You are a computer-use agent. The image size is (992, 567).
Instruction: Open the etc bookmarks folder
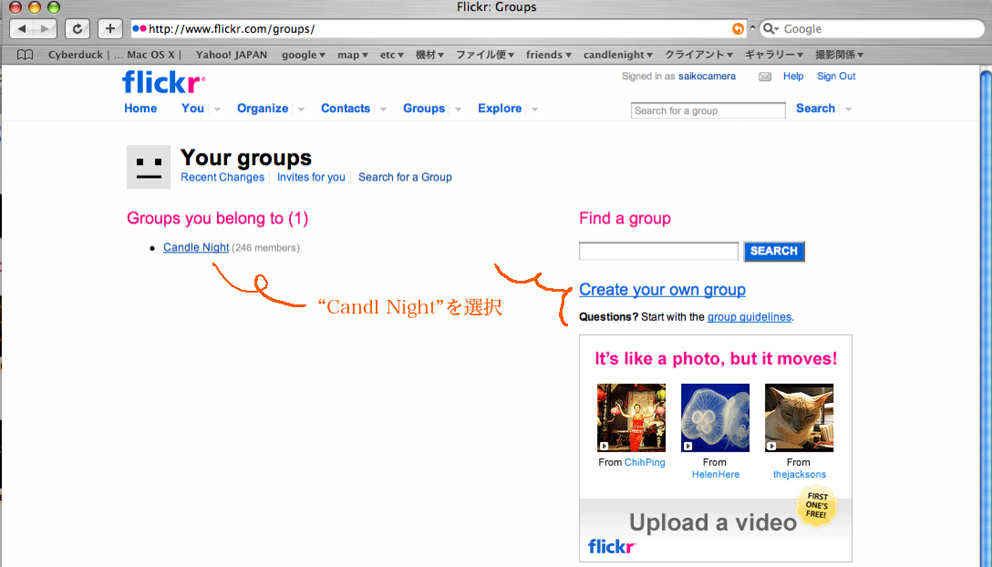point(392,55)
